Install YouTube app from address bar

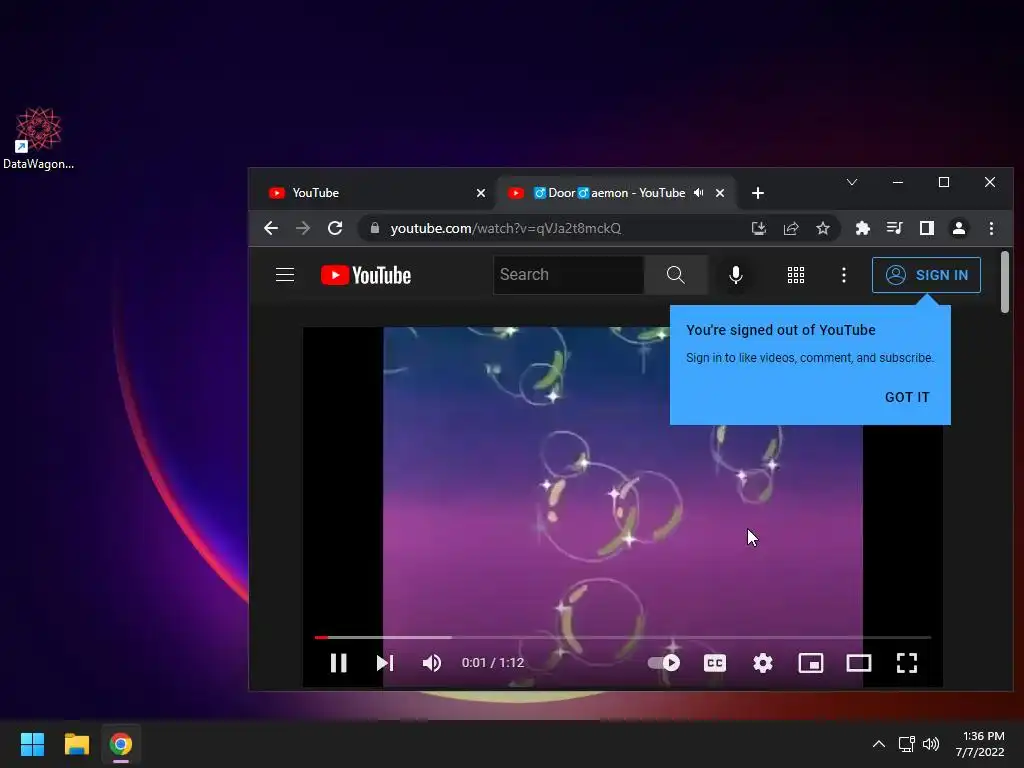point(758,228)
